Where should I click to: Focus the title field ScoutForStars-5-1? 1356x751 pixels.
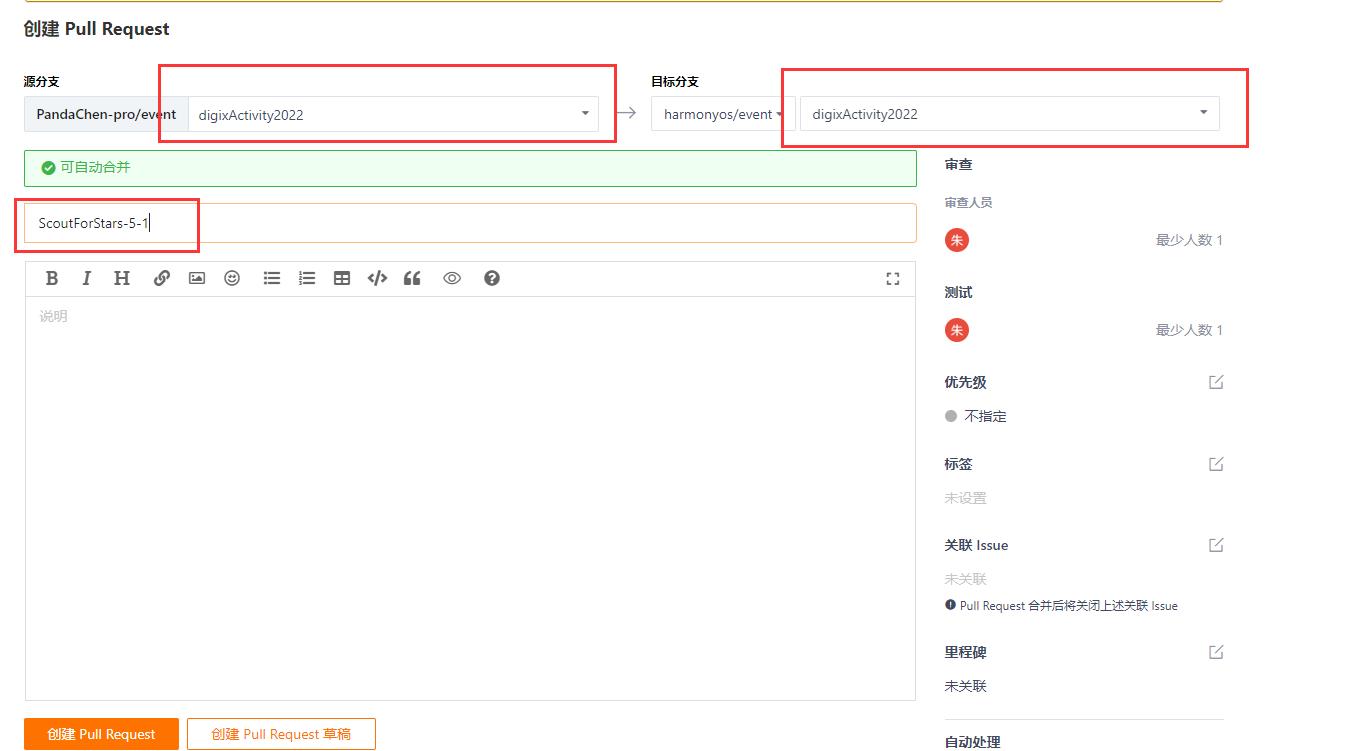coord(470,223)
